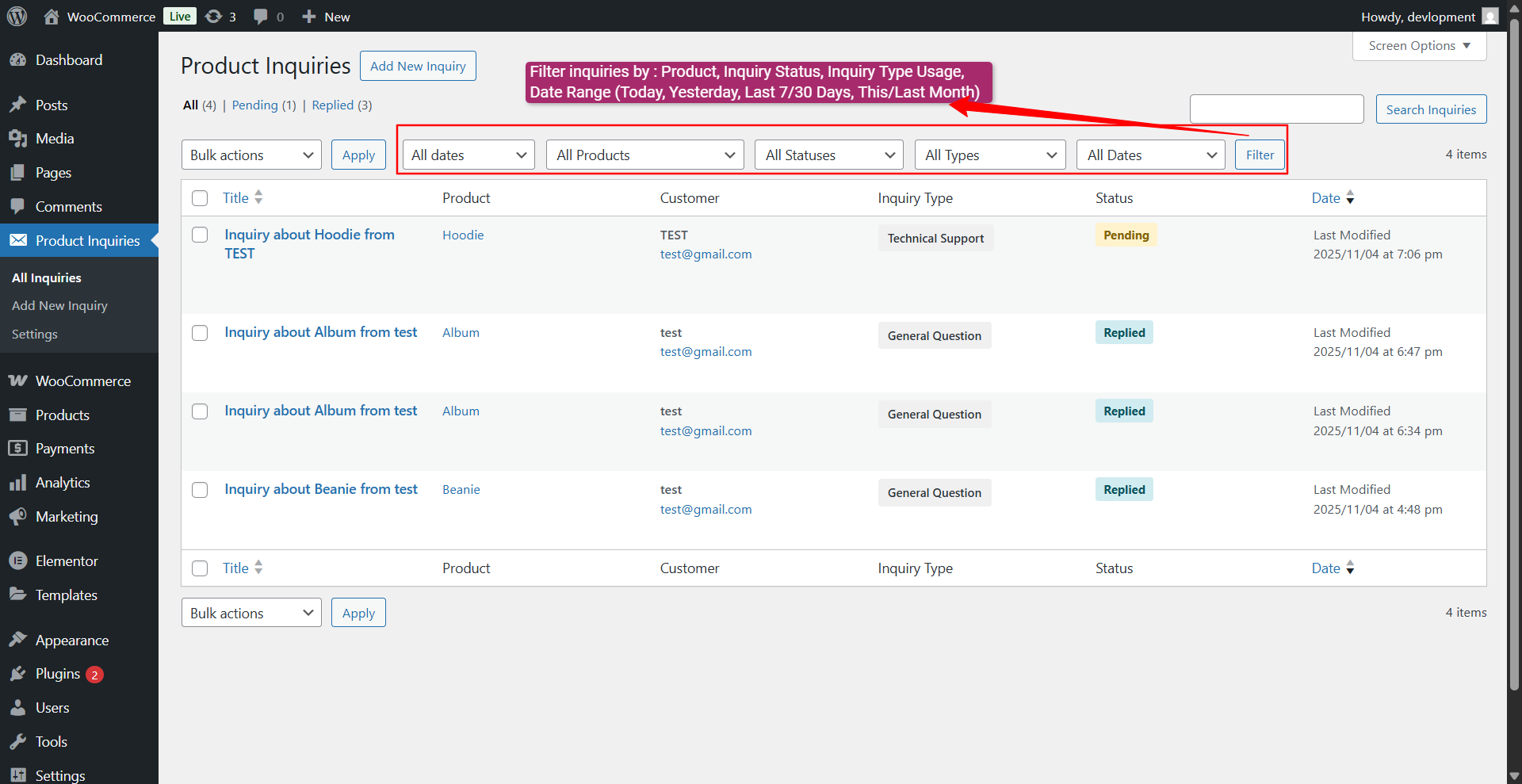Switch to the Replied status view

332,105
